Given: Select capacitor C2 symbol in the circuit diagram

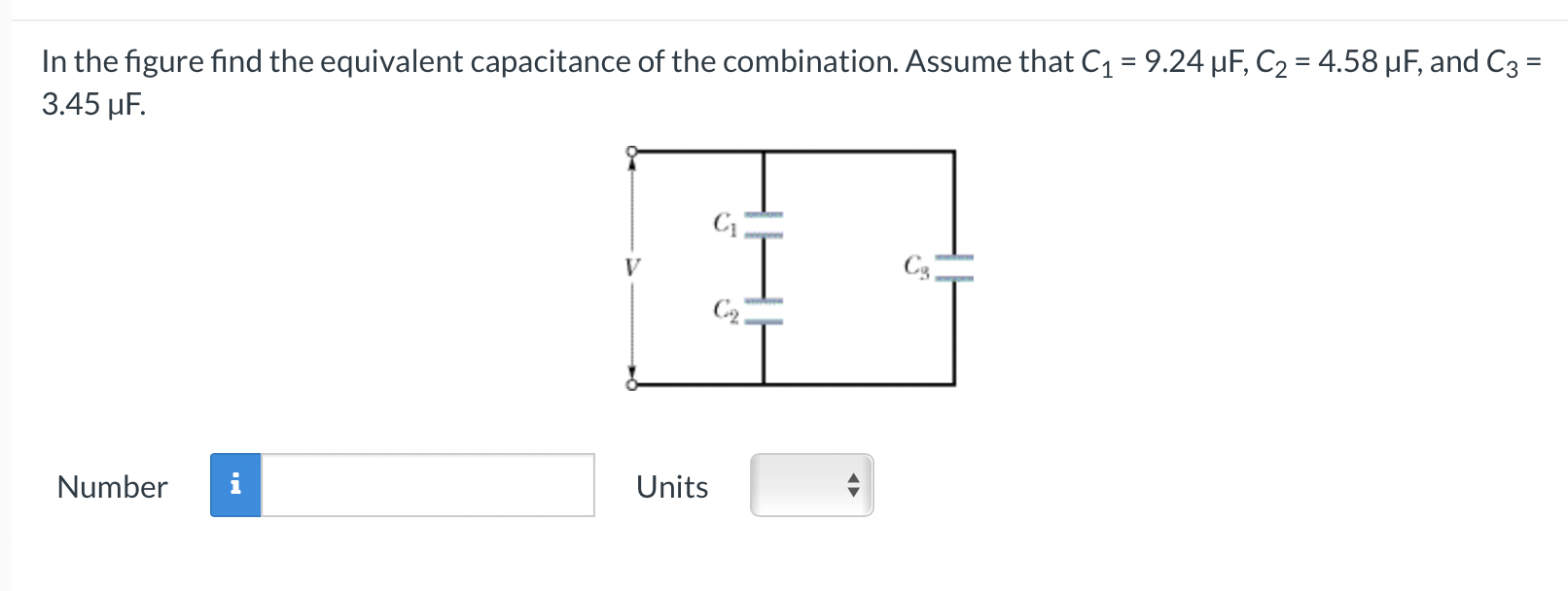Looking at the screenshot, I should click(765, 309).
